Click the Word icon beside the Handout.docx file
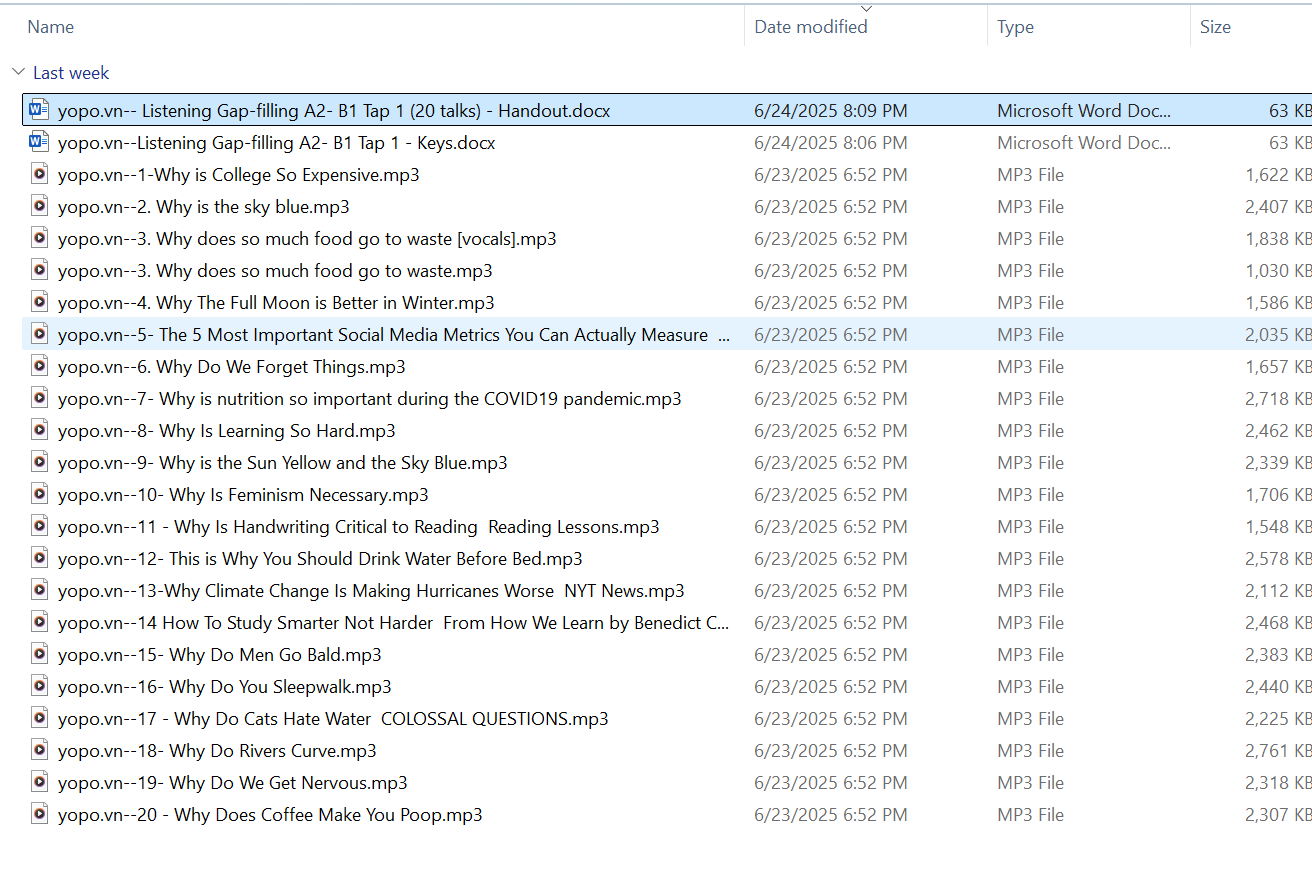The height and width of the screenshot is (884, 1312). (x=39, y=110)
